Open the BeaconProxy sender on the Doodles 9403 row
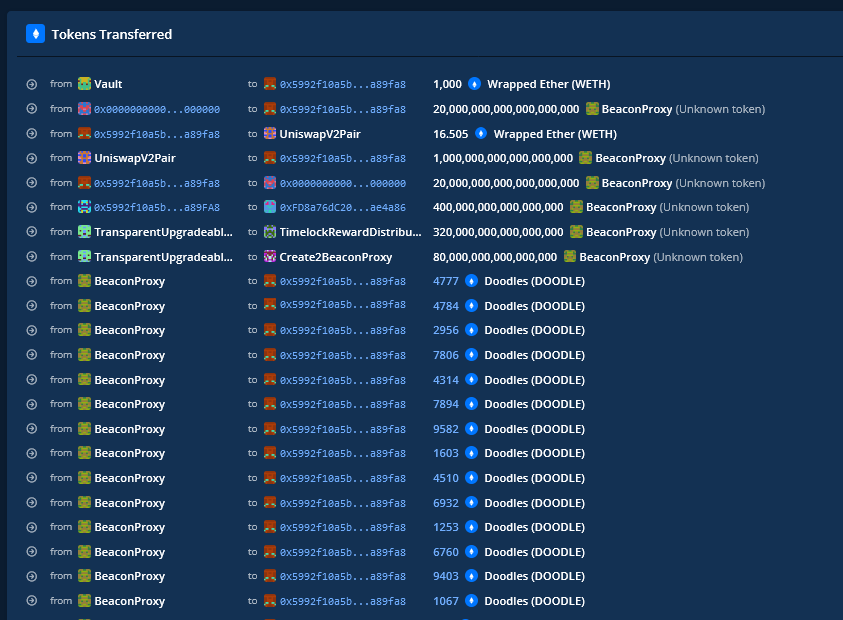 (130, 576)
